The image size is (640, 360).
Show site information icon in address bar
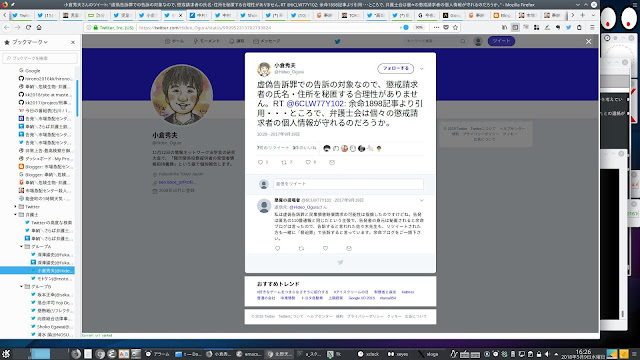(89, 28)
